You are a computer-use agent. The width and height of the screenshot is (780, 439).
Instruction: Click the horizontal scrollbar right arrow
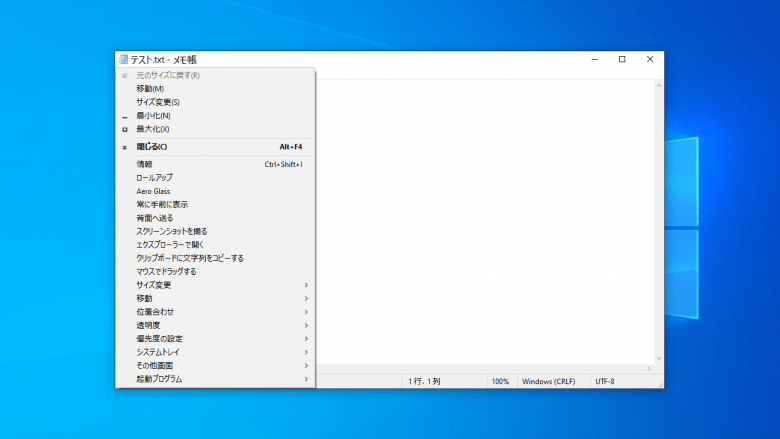click(x=649, y=368)
